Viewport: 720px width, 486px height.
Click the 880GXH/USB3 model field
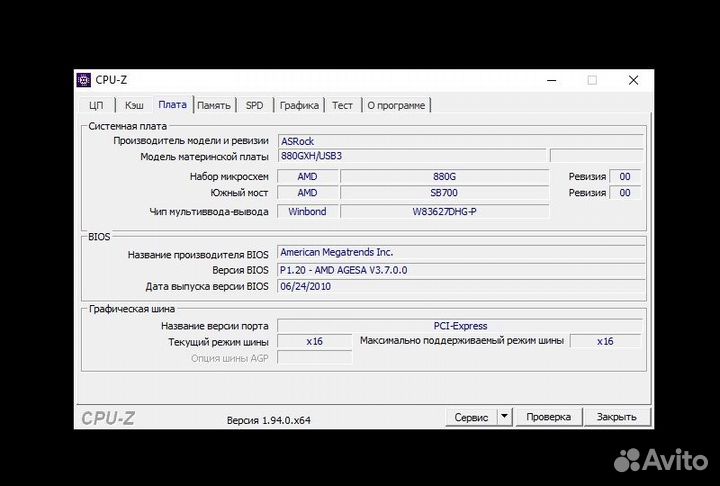coord(412,156)
